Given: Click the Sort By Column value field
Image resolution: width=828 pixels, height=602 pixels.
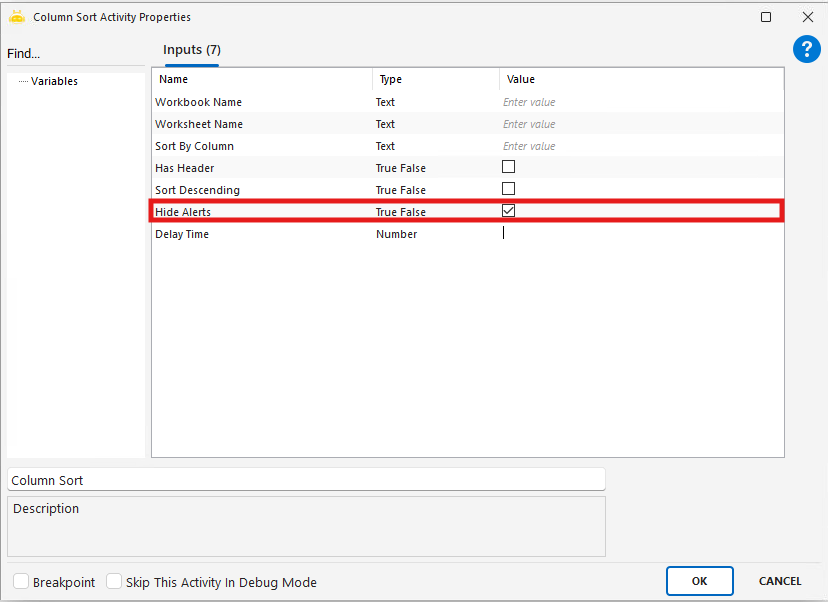Looking at the screenshot, I should 640,146.
